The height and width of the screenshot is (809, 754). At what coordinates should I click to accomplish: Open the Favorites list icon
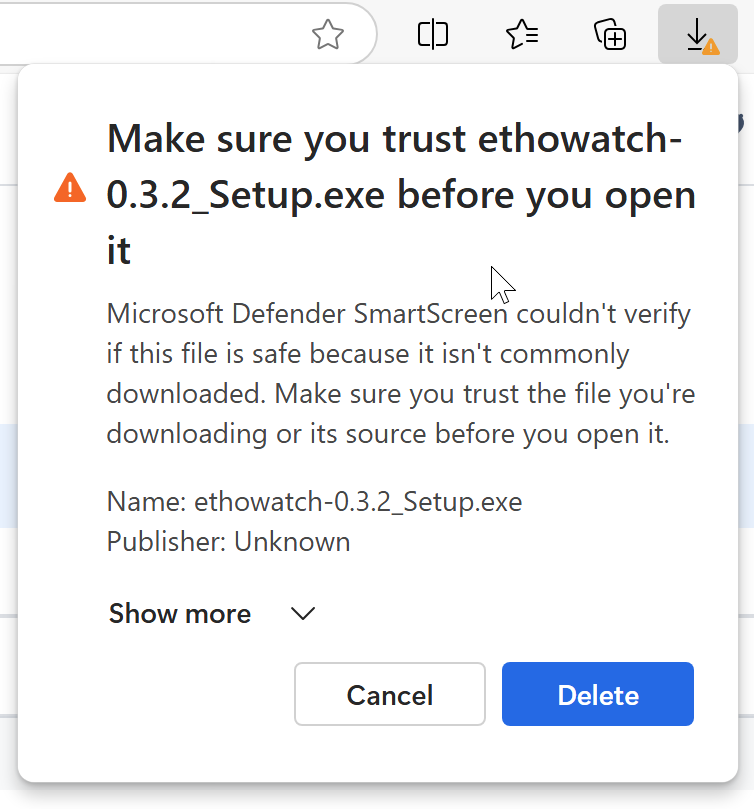click(x=521, y=35)
